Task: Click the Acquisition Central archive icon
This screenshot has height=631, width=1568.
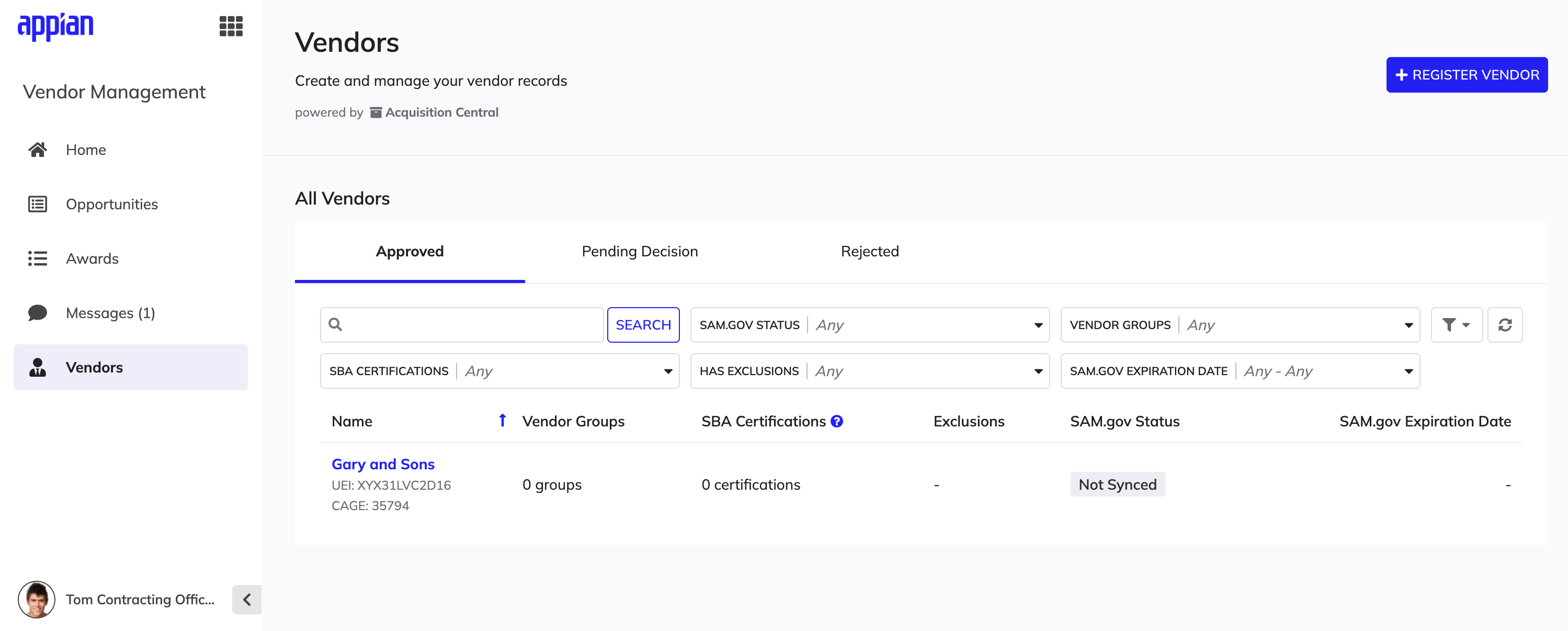Action: [x=376, y=112]
